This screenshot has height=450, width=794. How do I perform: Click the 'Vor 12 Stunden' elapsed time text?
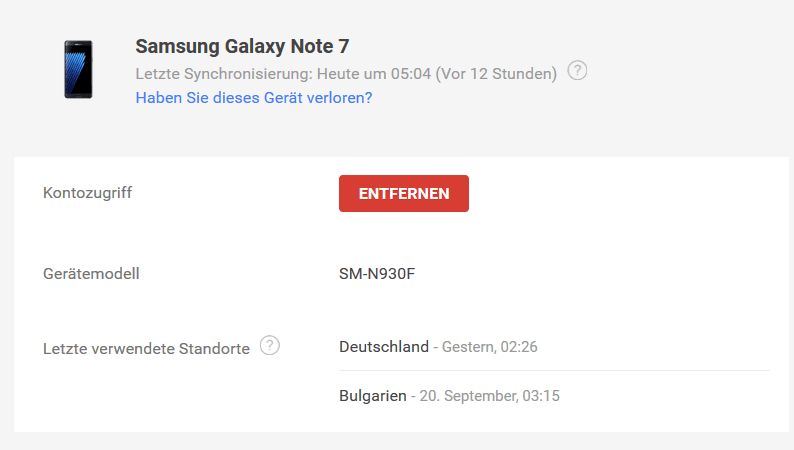point(496,74)
